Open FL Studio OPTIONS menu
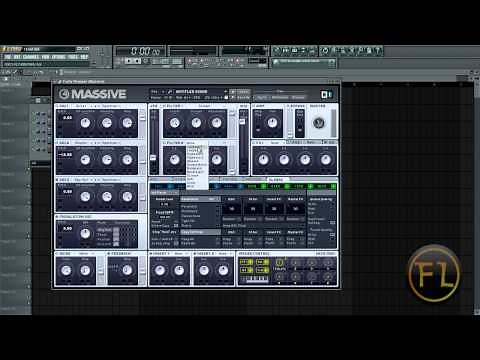 (x=59, y=57)
